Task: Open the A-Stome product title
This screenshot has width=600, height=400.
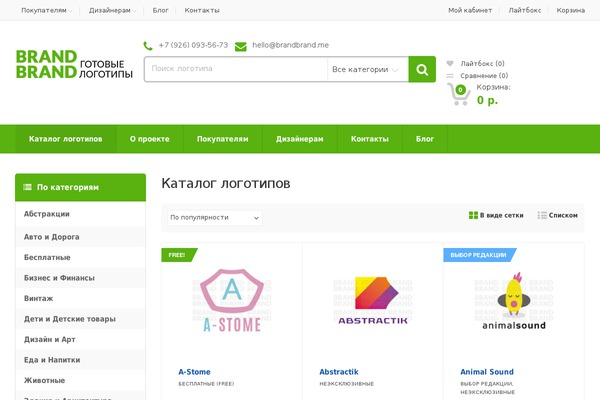Action: tap(194, 372)
